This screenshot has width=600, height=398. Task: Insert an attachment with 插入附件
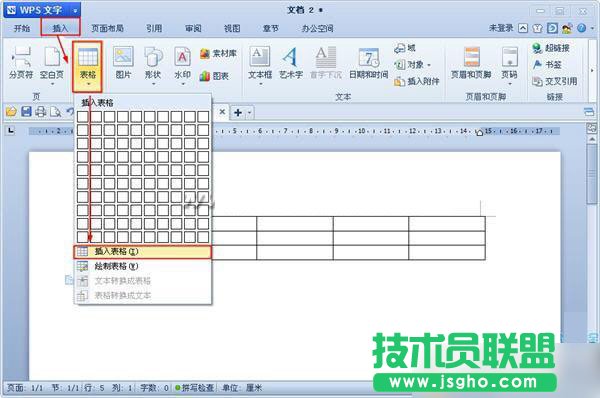click(x=417, y=81)
